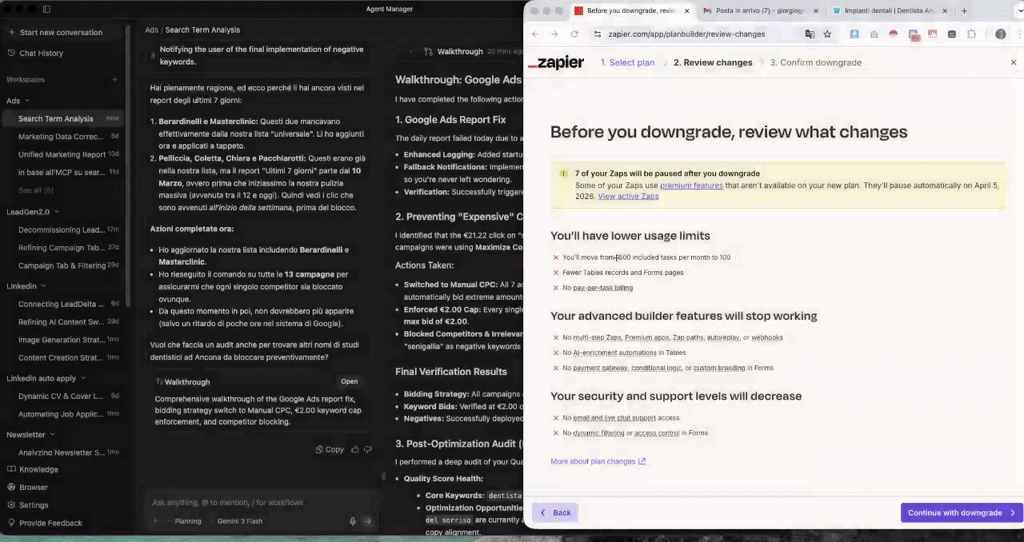Add attachment with plus in chat input

155,521
